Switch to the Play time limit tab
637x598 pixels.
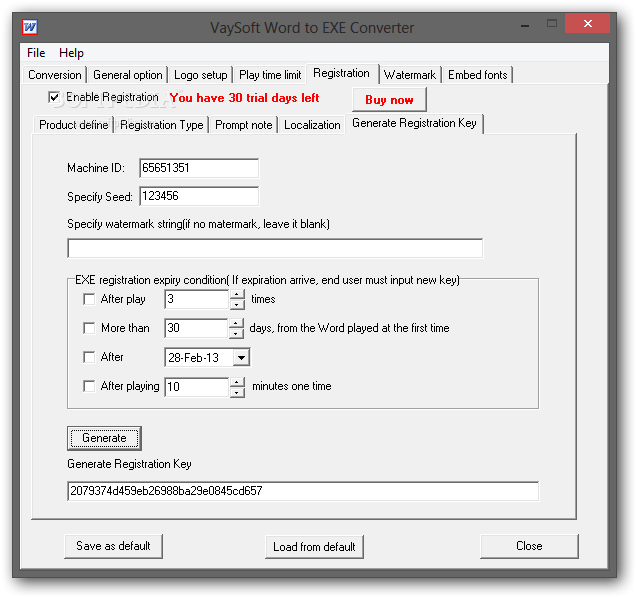(x=270, y=75)
